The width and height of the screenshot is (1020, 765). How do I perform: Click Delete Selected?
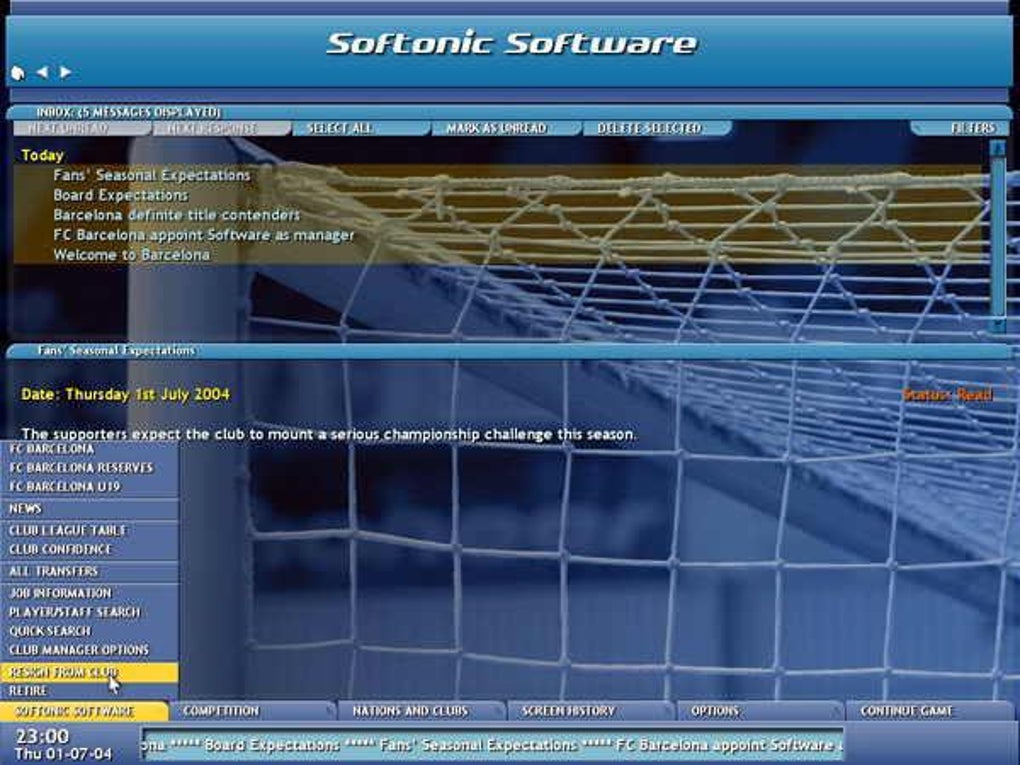[x=657, y=128]
